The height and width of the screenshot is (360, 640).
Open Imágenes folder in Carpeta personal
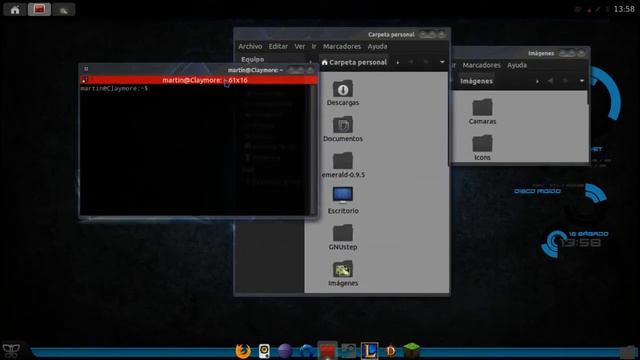(343, 273)
